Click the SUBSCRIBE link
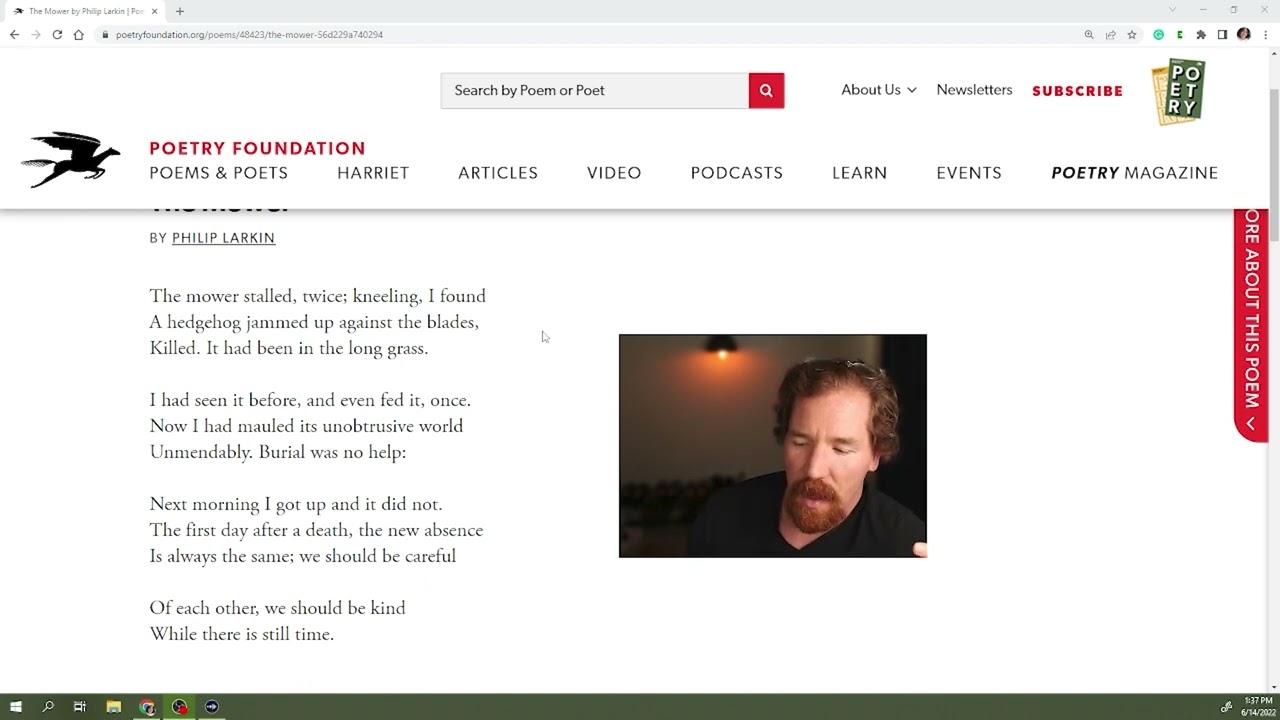Viewport: 1280px width, 720px height. coord(1077,91)
